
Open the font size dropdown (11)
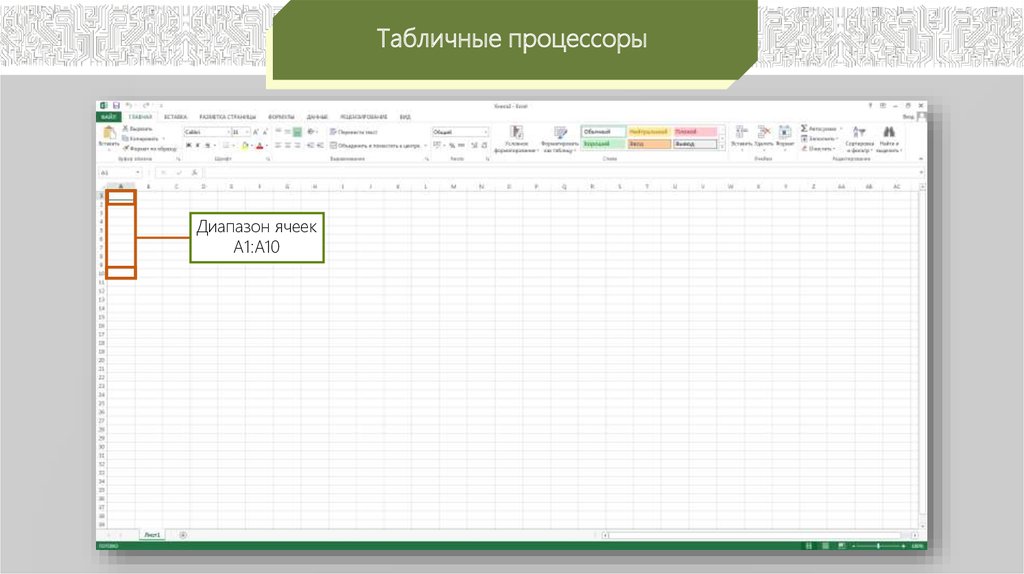pos(247,132)
